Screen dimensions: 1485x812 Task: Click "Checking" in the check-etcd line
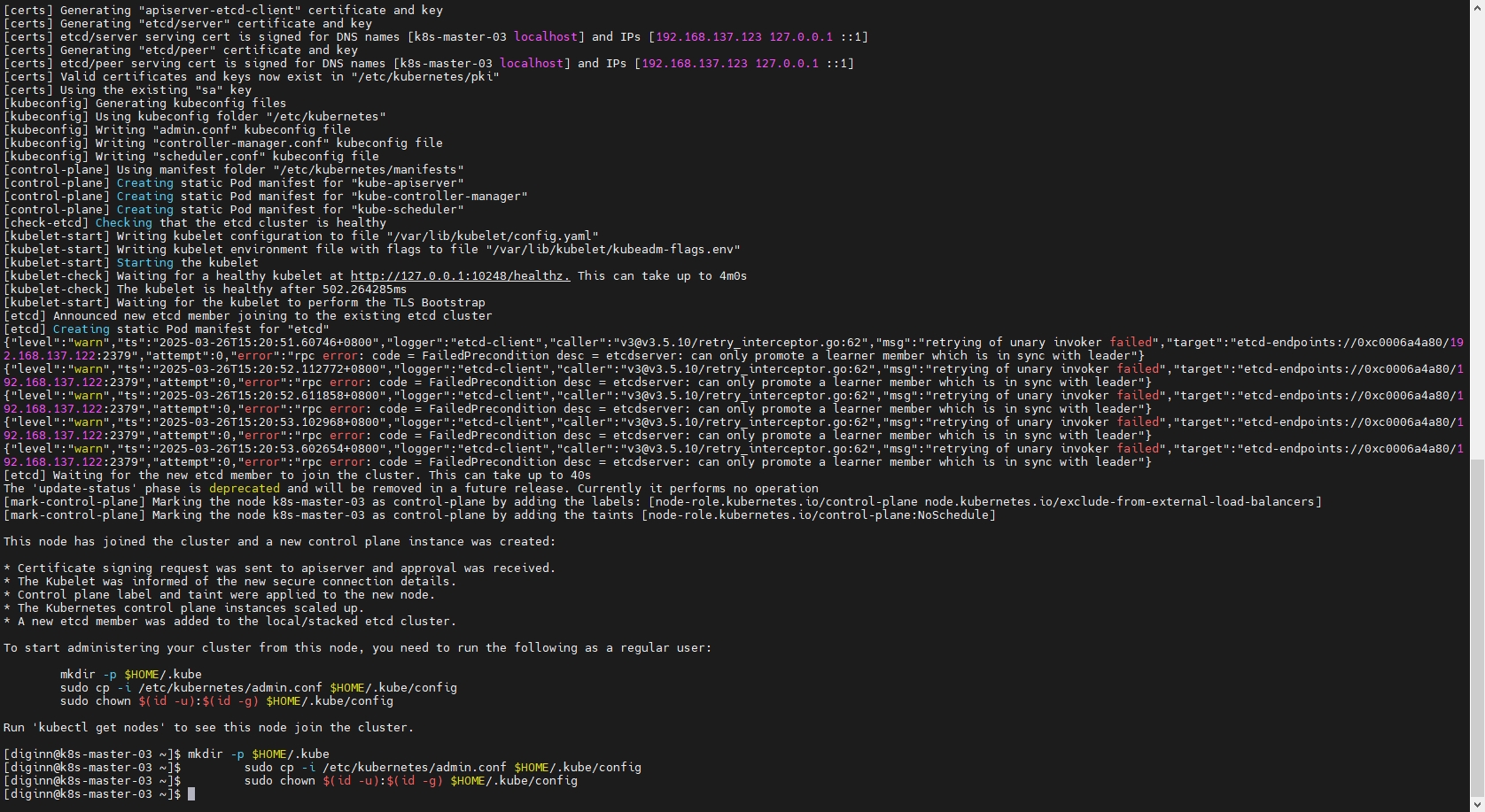pyautogui.click(x=123, y=223)
